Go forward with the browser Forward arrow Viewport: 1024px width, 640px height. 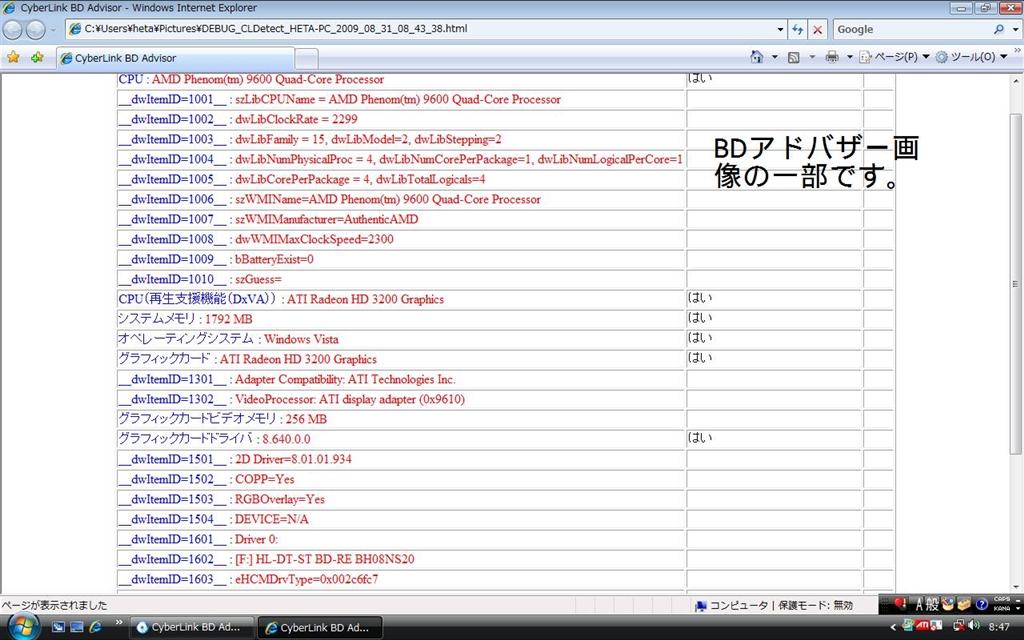pos(35,29)
